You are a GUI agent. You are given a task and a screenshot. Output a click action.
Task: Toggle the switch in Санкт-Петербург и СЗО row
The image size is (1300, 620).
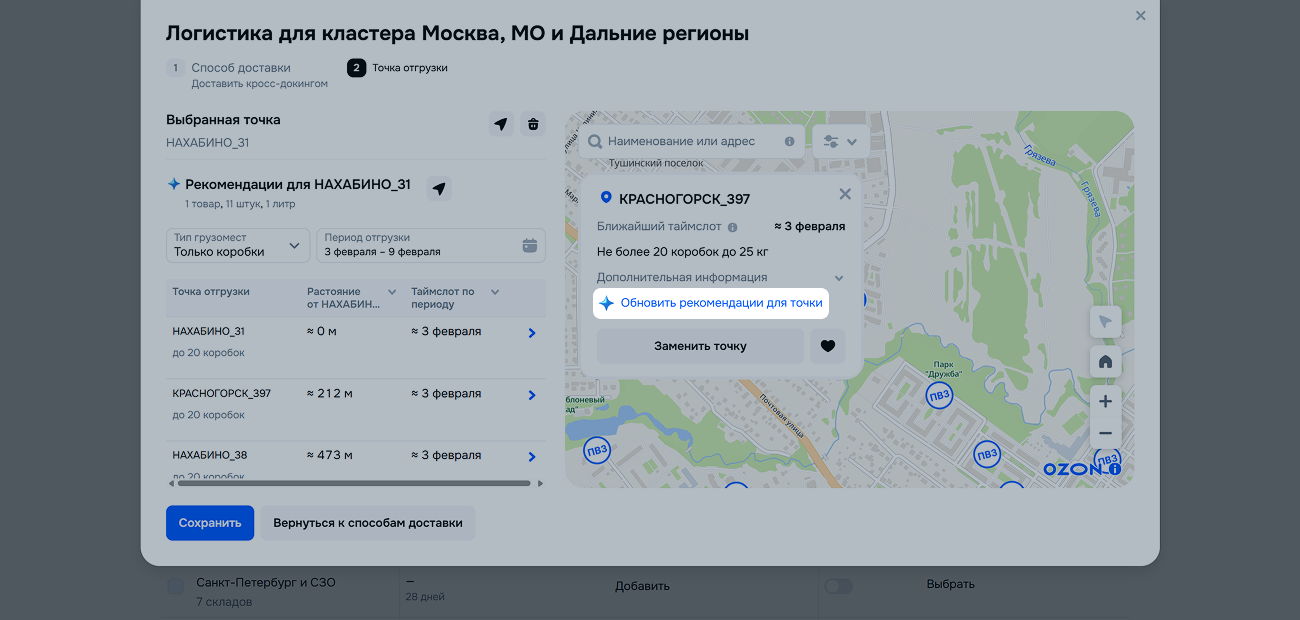838,586
